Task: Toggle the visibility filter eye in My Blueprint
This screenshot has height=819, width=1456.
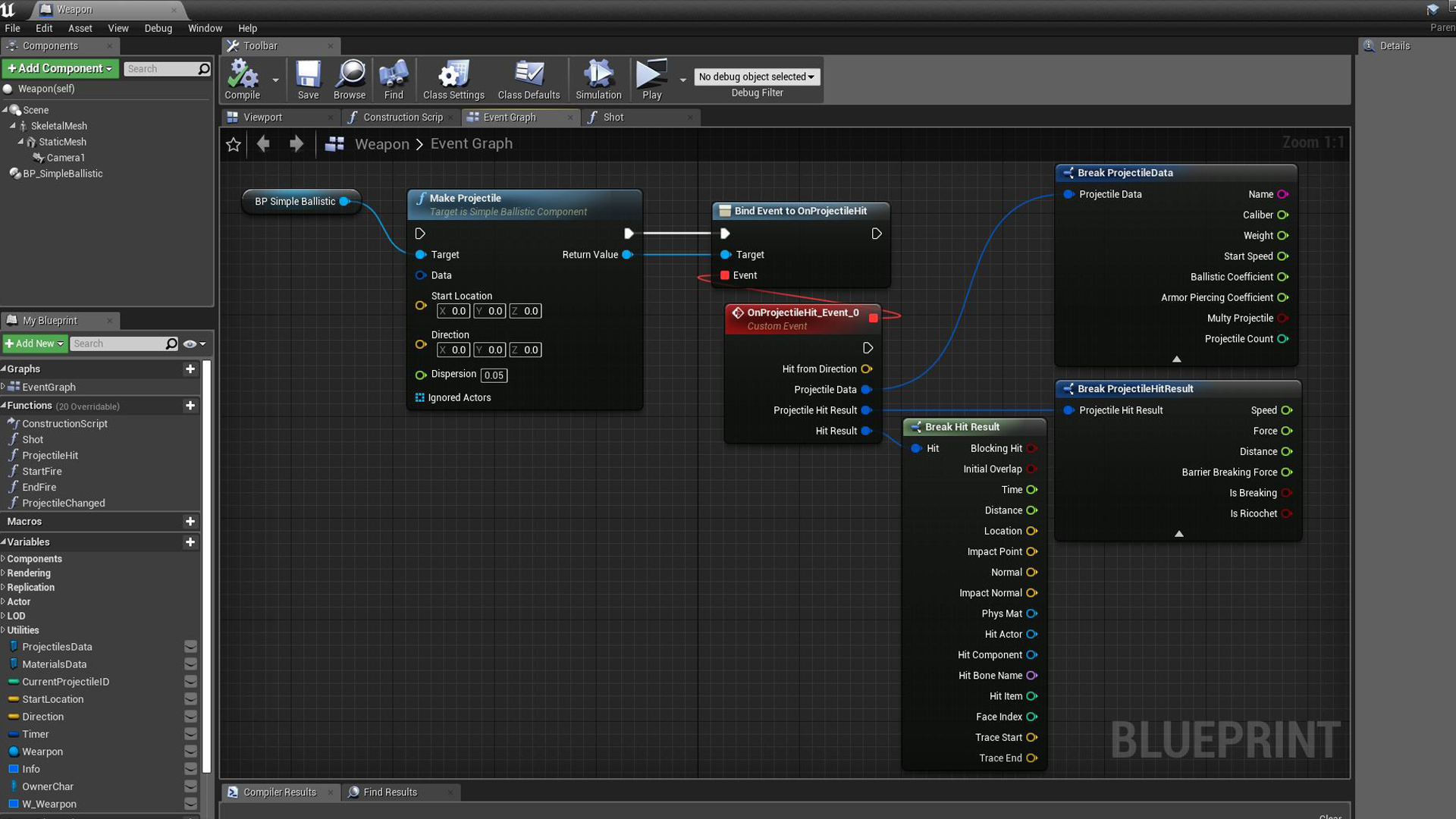Action: pyautogui.click(x=190, y=344)
